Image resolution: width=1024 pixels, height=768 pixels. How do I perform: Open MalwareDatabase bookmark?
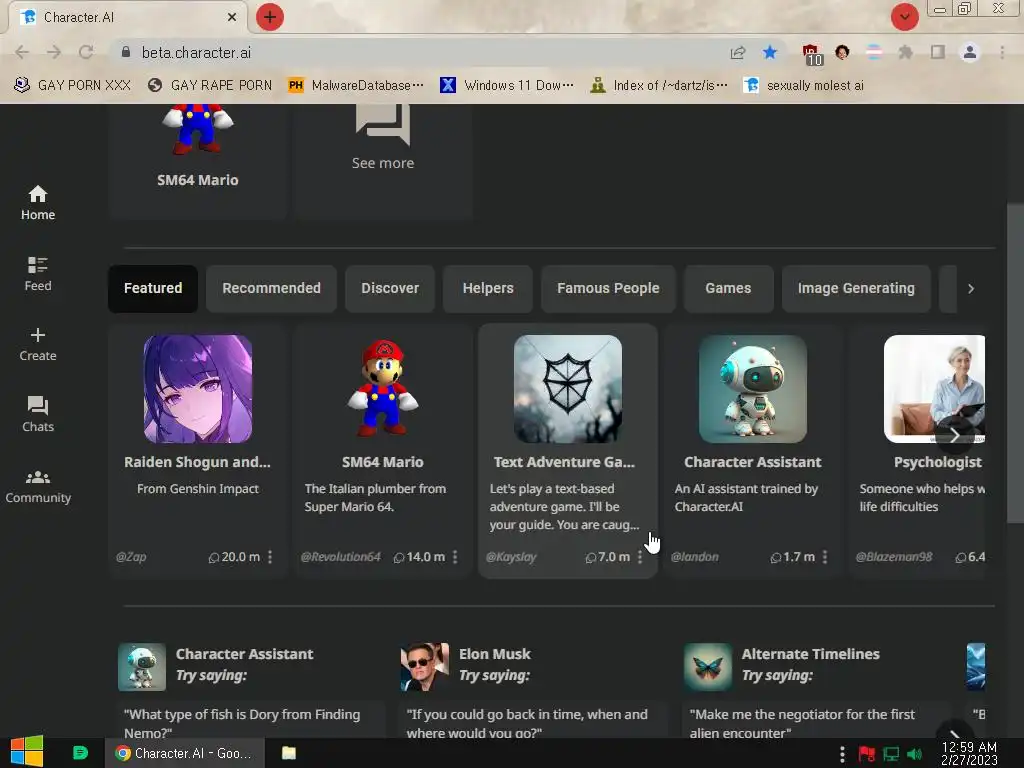pyautogui.click(x=356, y=86)
